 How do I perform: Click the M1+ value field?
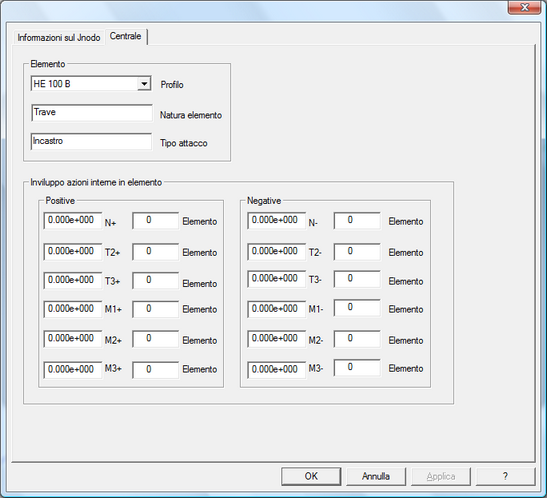click(x=73, y=309)
